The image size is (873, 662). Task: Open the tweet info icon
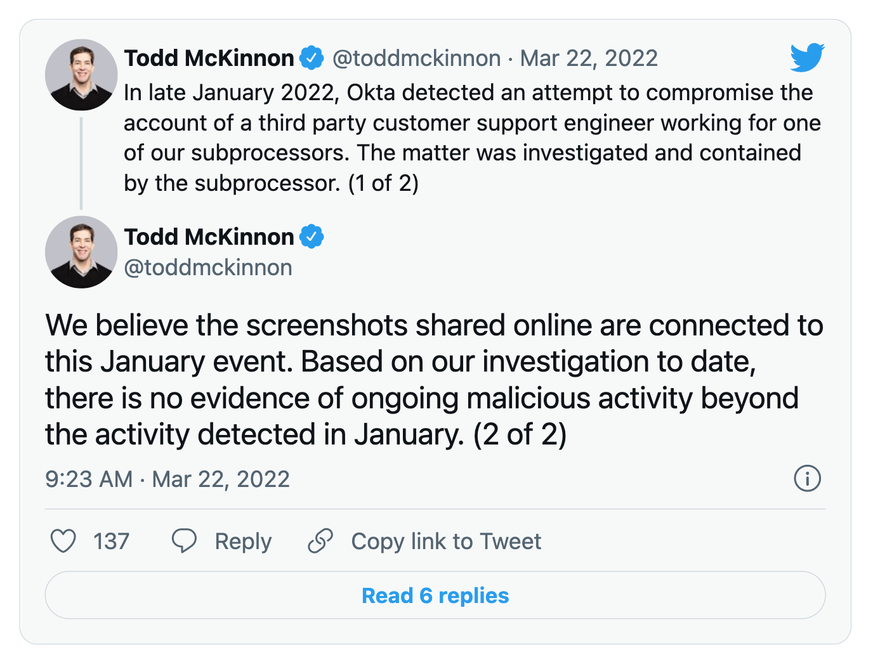[x=807, y=478]
